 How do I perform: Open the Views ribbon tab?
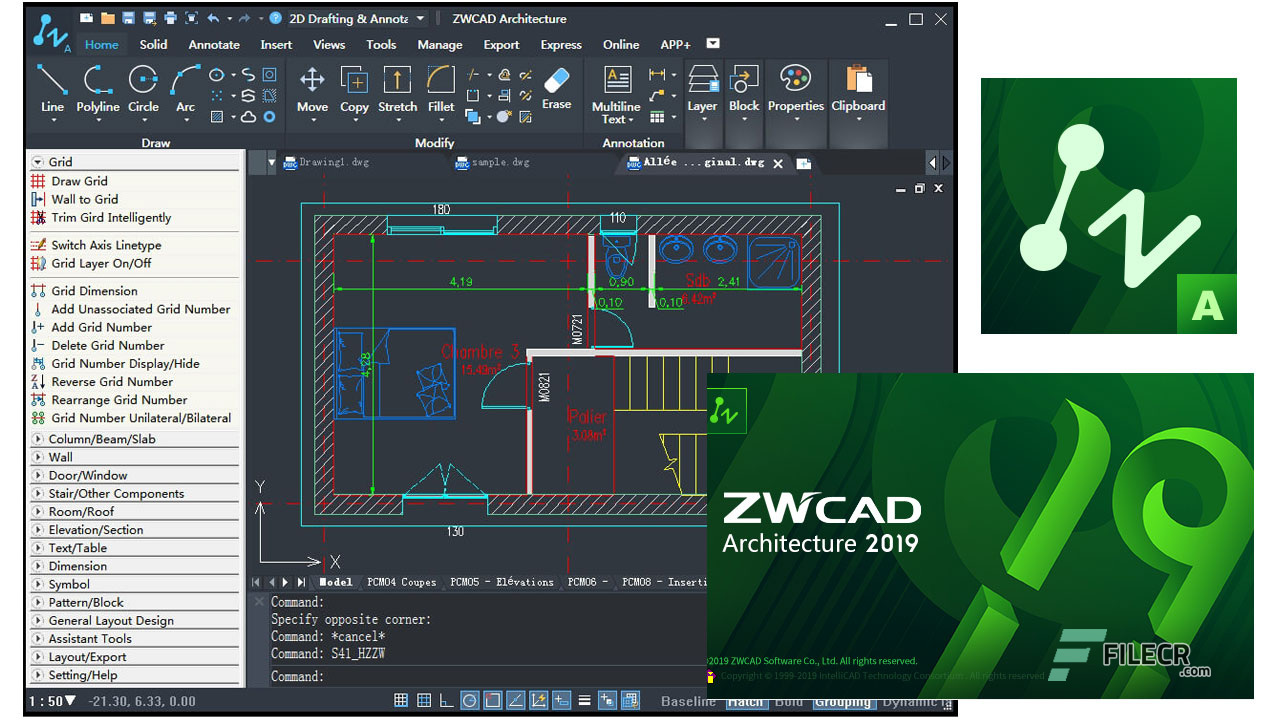pyautogui.click(x=329, y=44)
